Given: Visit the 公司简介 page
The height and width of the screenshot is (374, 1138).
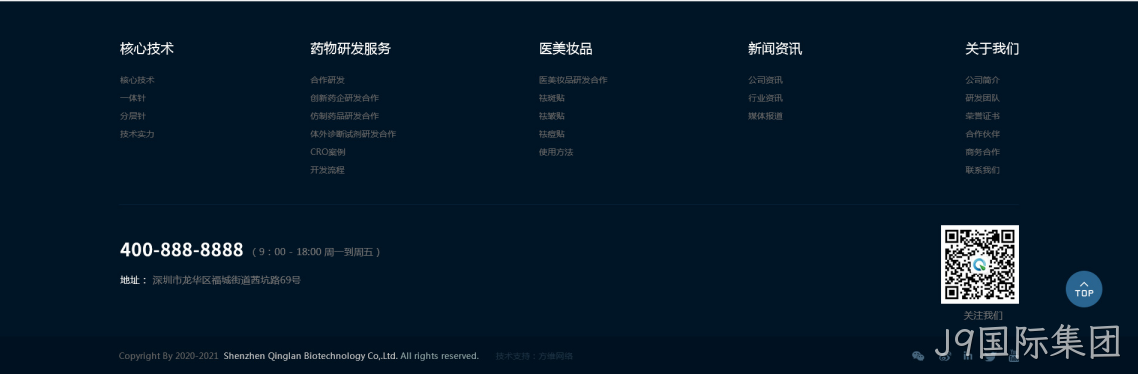Looking at the screenshot, I should [983, 80].
